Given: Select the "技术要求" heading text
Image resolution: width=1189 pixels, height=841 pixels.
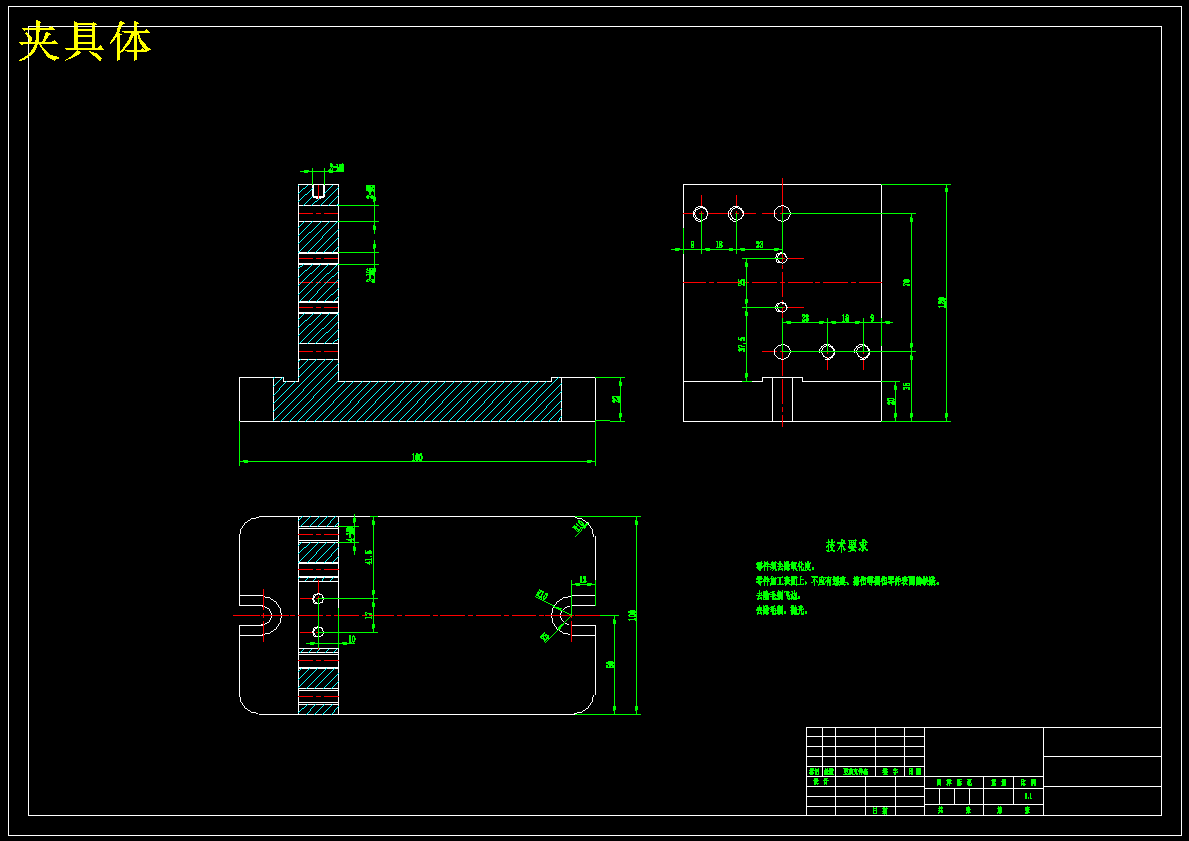Looking at the screenshot, I should 847,545.
